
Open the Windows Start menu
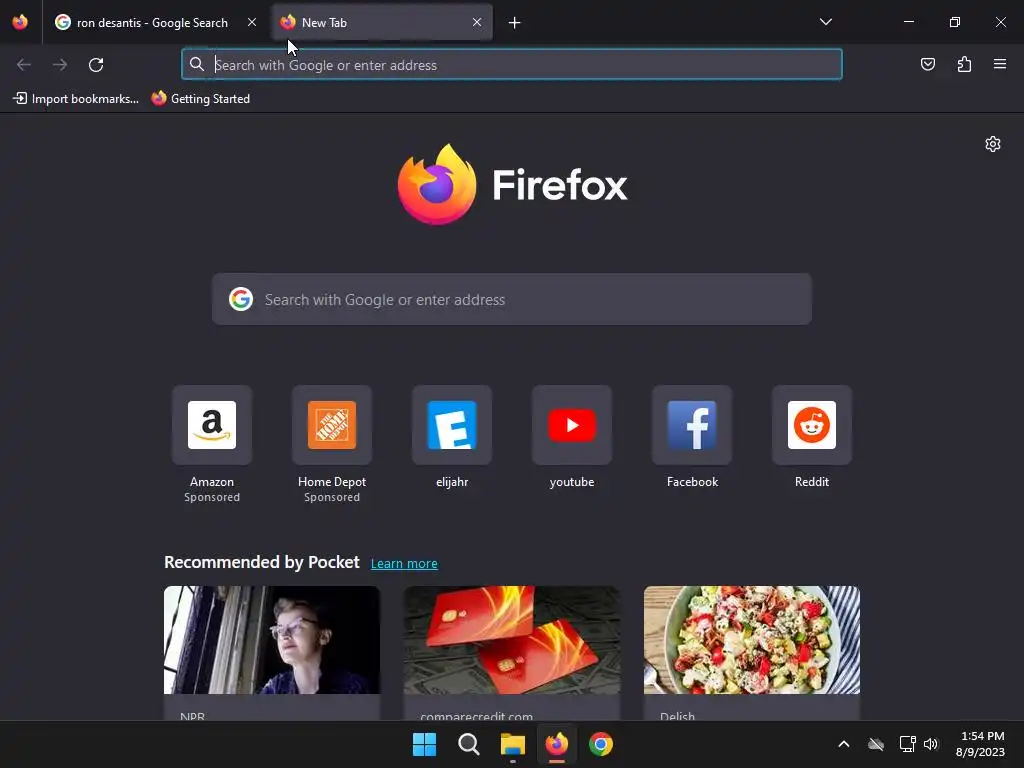pos(424,744)
